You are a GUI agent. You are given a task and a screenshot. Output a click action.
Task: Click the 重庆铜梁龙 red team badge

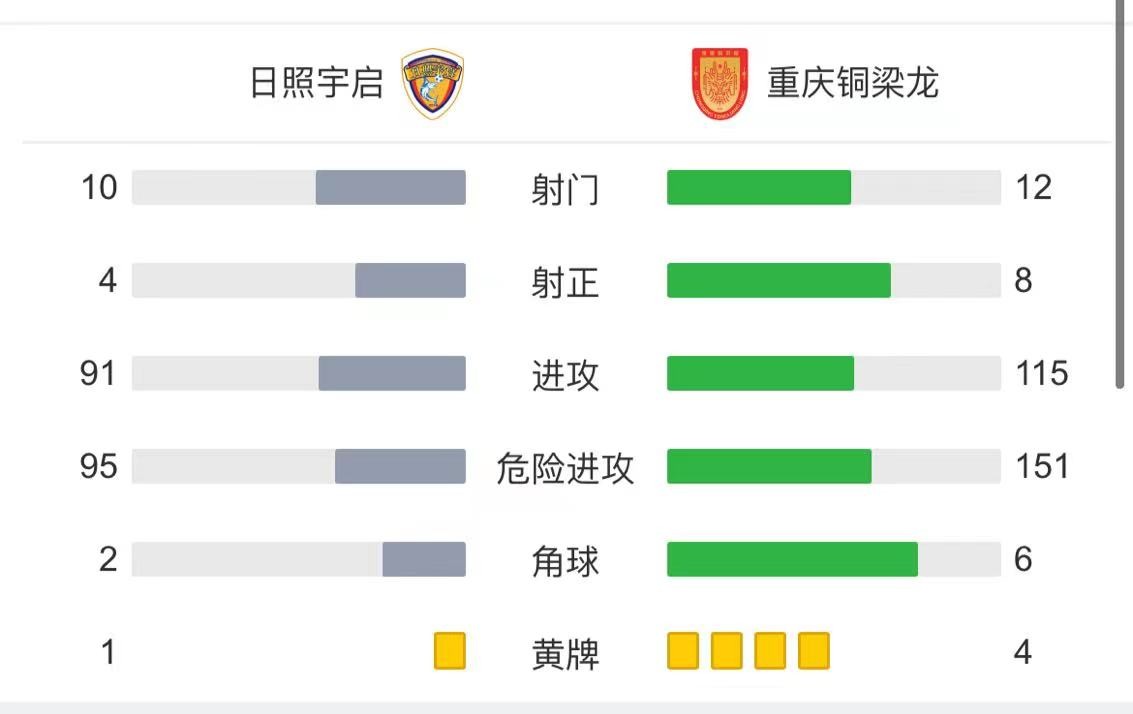coord(720,83)
